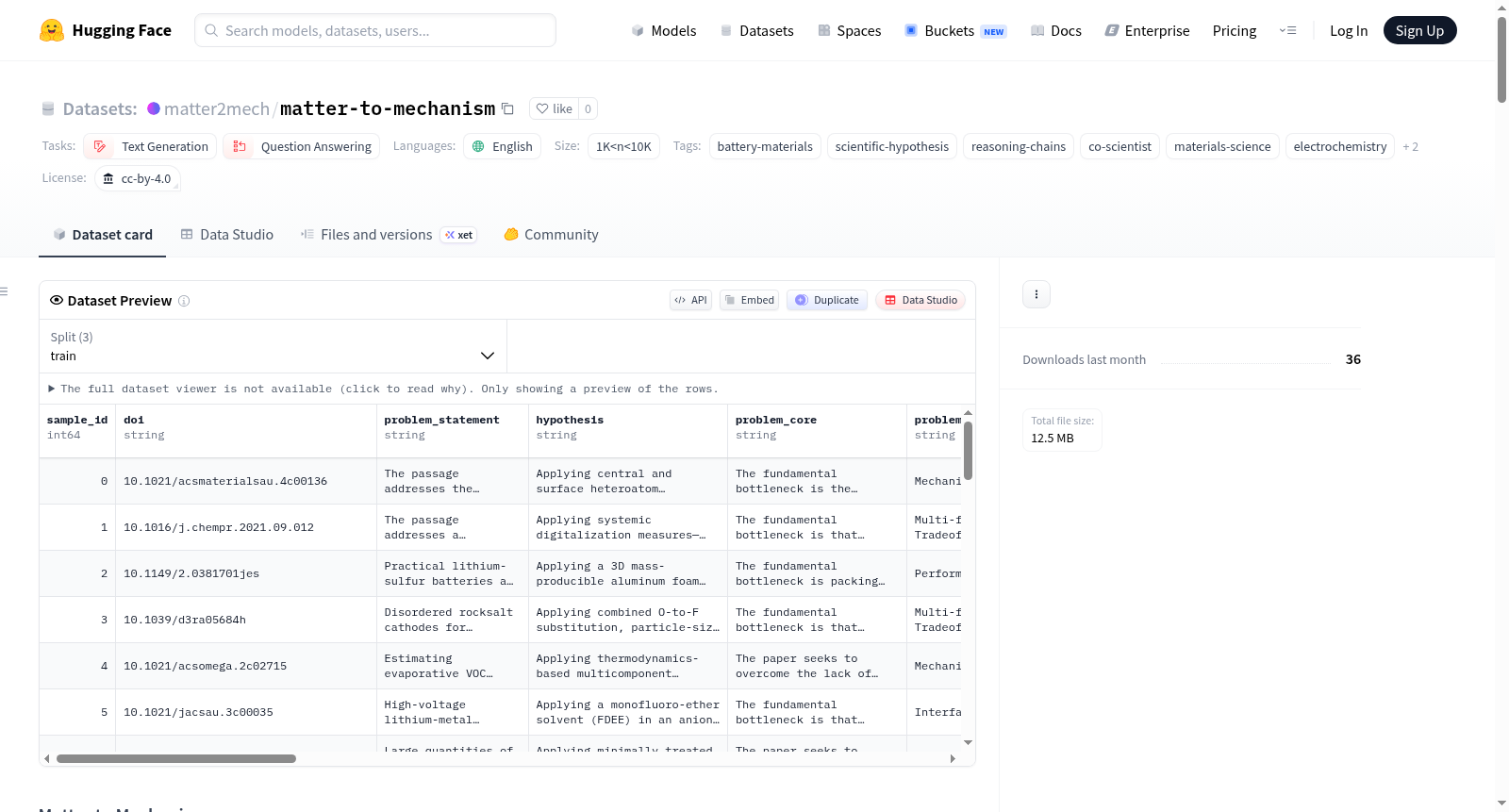Click the matter-to-mechanism dataset title

pyautogui.click(x=388, y=108)
